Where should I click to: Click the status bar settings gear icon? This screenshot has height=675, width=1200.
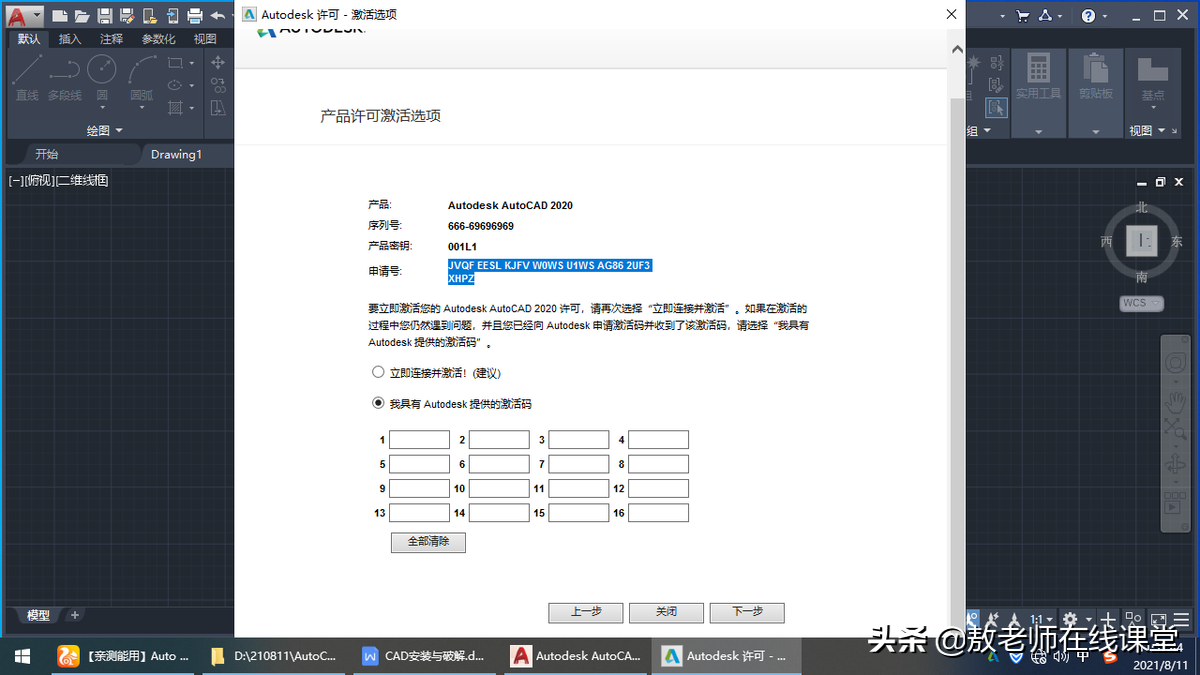point(1069,619)
